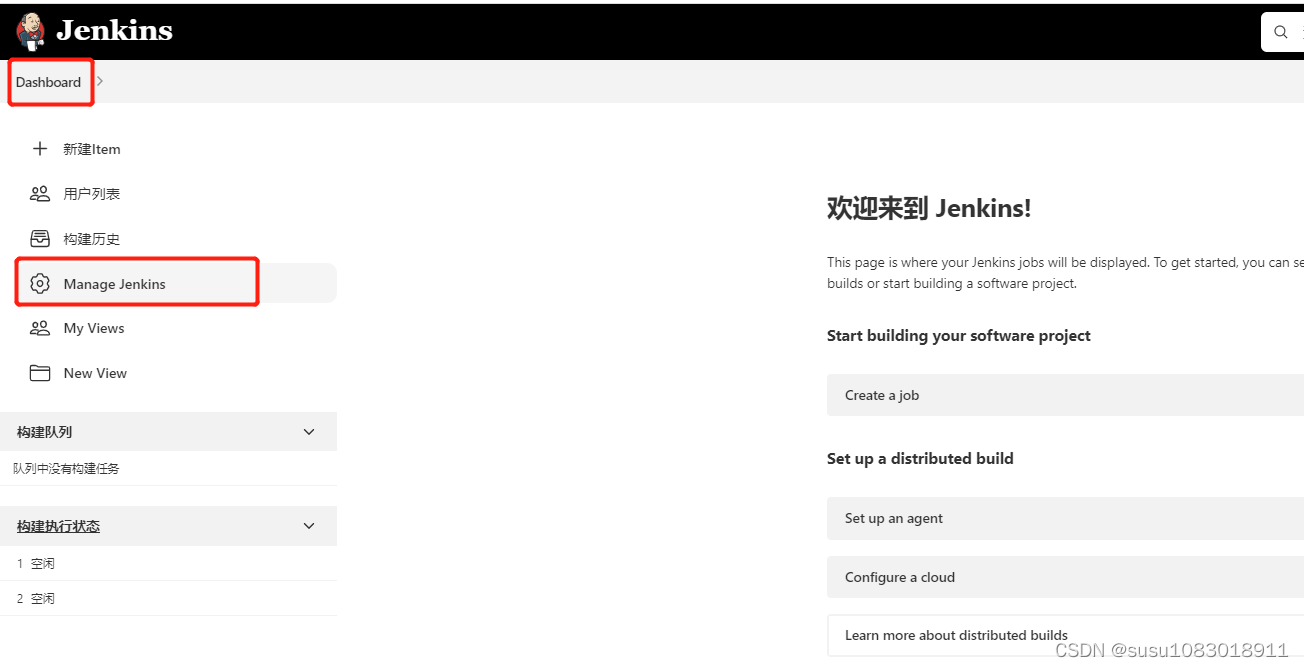1304x667 pixels.
Task: Open New View in the sidebar
Action: click(x=95, y=373)
